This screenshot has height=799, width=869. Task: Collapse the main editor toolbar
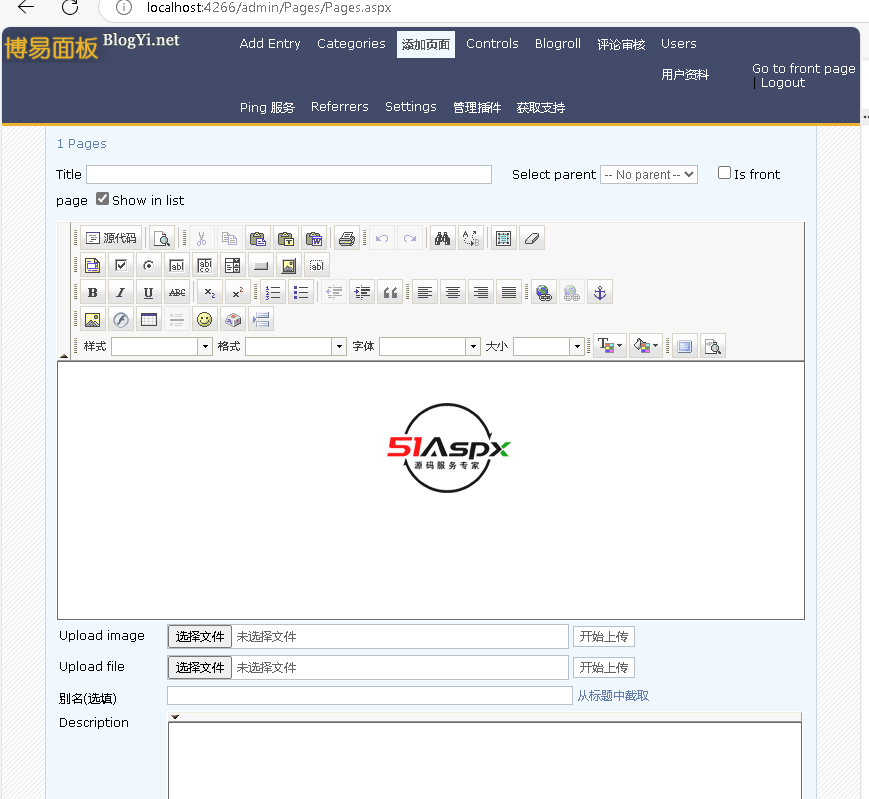point(64,356)
